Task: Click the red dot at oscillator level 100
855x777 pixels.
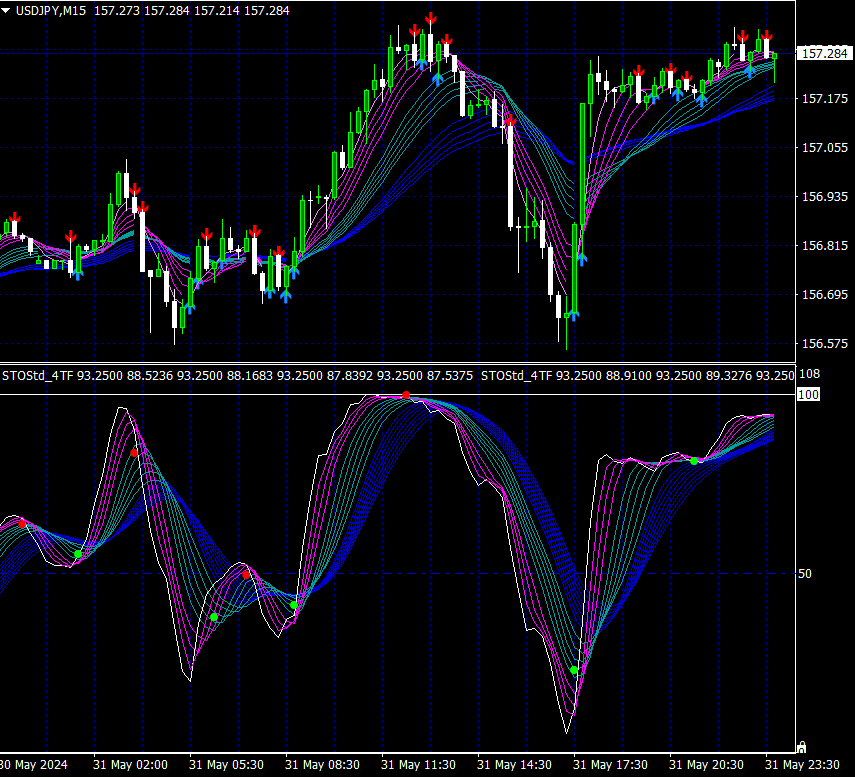Action: (406, 396)
